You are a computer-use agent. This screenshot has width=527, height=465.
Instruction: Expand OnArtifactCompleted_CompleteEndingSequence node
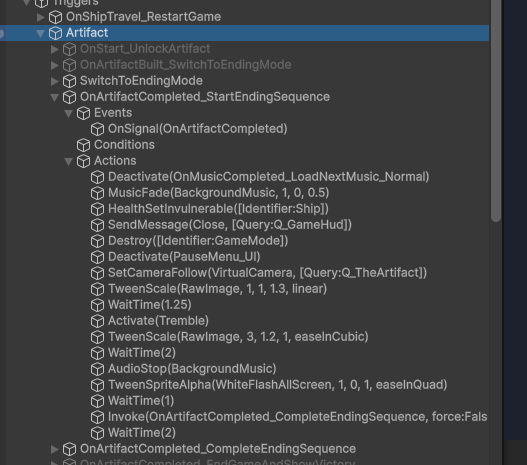[54, 449]
